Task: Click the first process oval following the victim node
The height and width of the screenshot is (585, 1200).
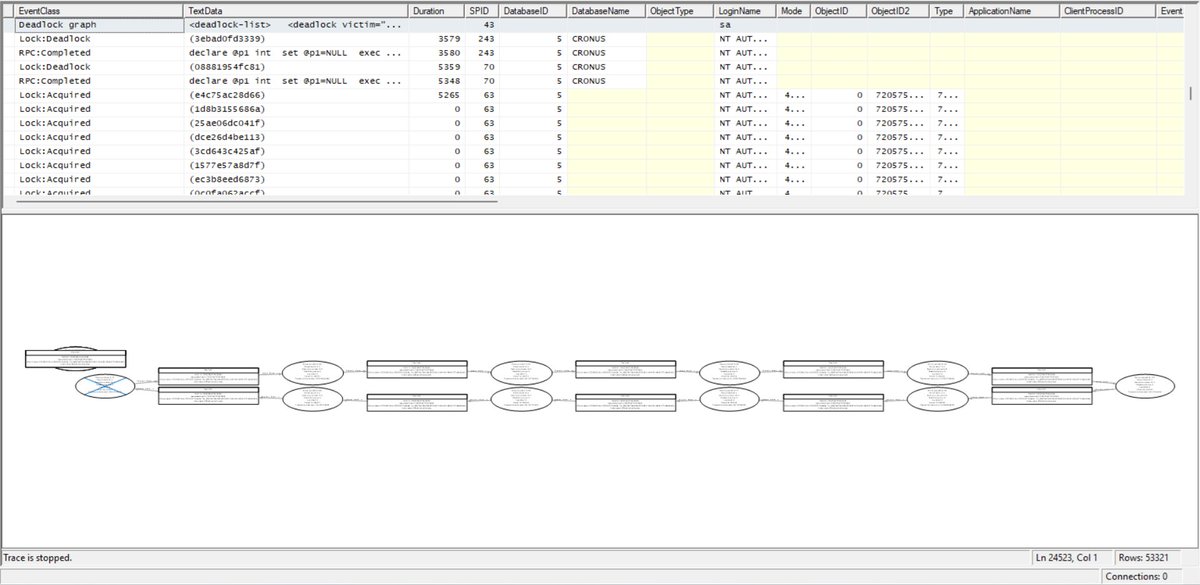Action: [313, 372]
